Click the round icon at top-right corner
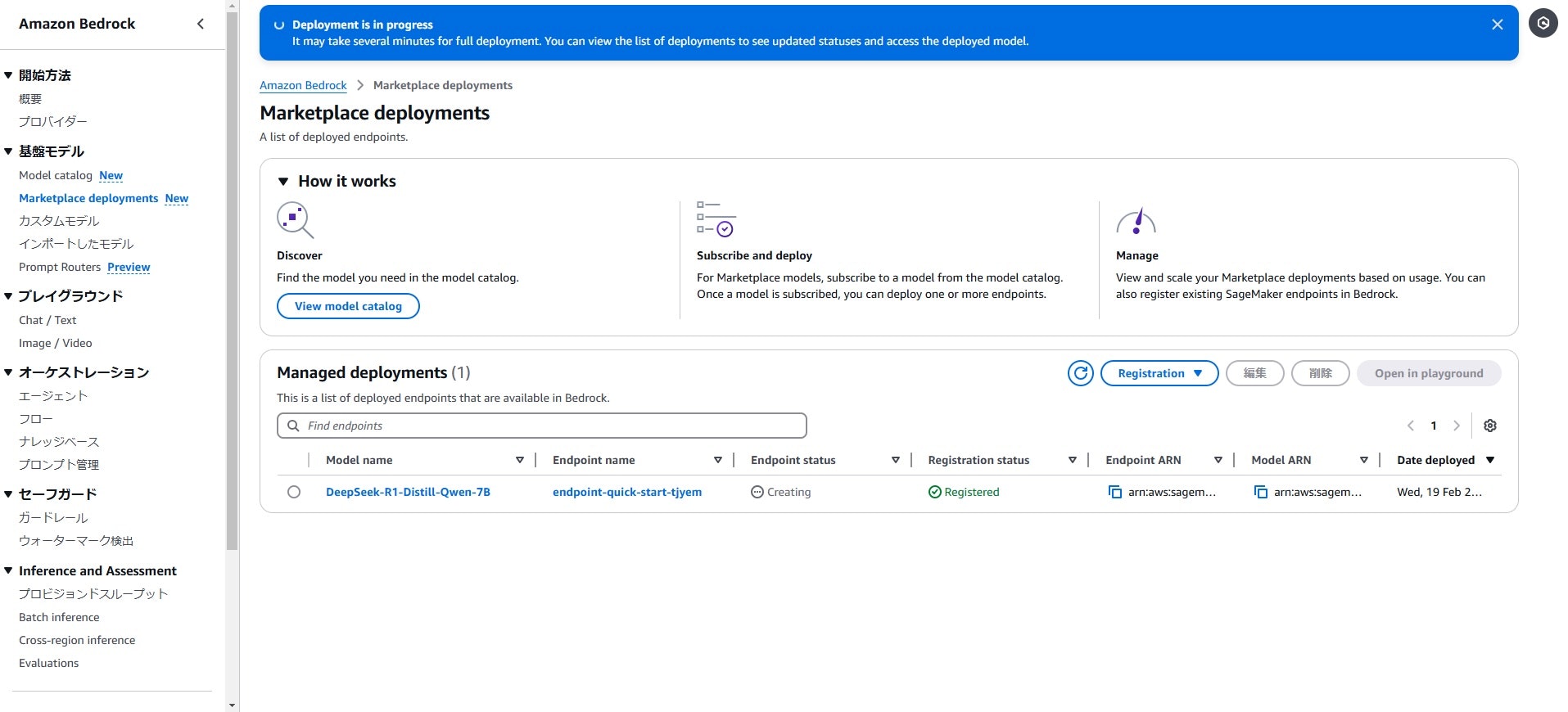The width and height of the screenshot is (1568, 712). click(x=1543, y=24)
